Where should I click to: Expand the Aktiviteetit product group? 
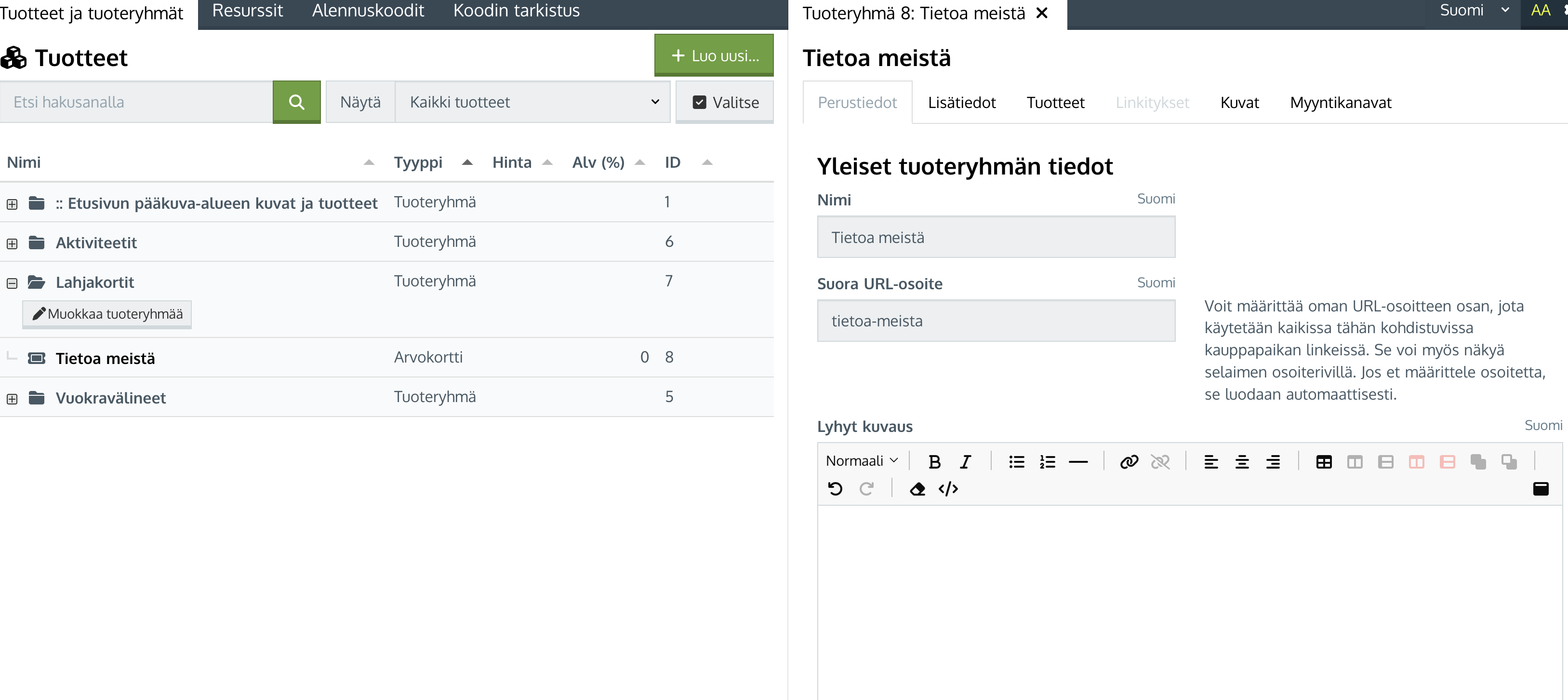(x=12, y=243)
